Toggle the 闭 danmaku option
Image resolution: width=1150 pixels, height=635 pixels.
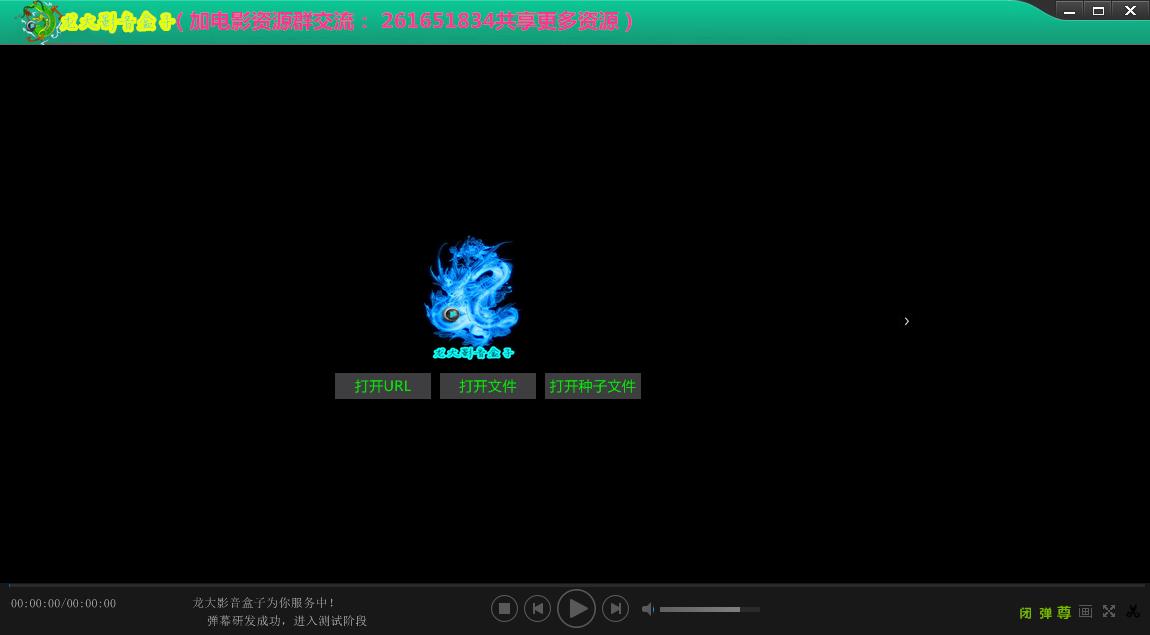pos(1025,612)
